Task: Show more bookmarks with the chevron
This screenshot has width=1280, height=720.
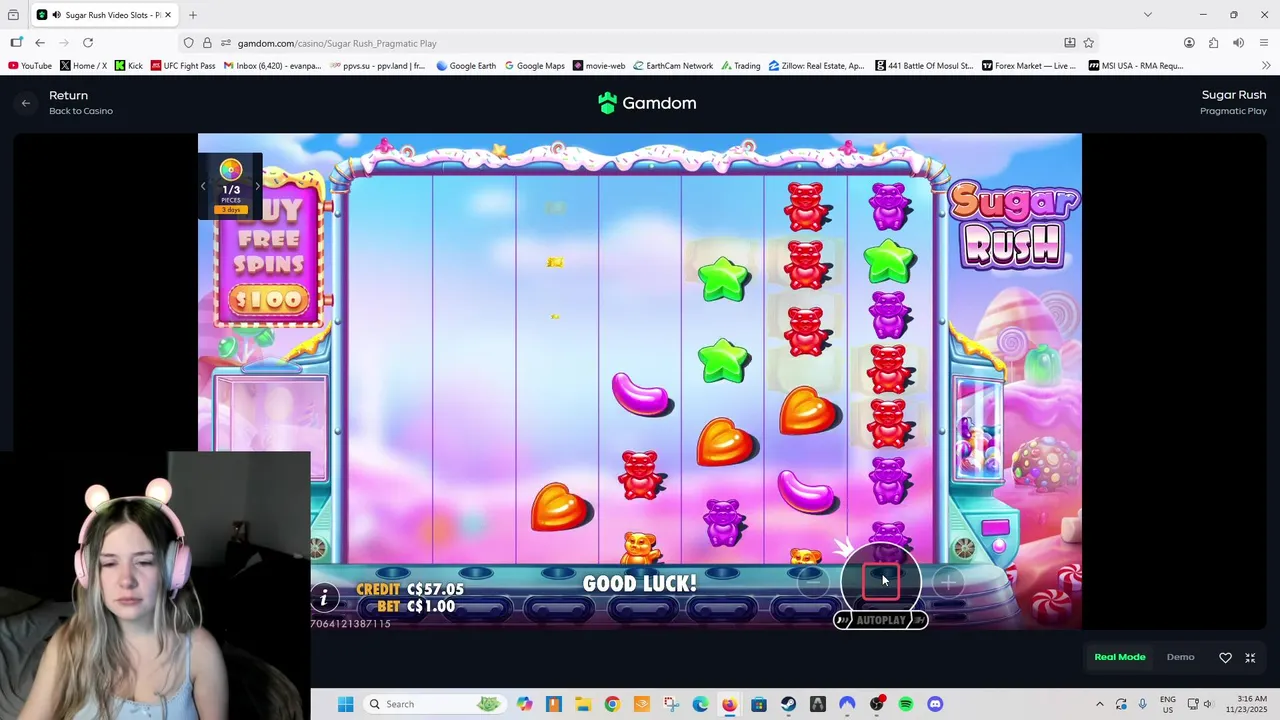Action: coord(1266,66)
